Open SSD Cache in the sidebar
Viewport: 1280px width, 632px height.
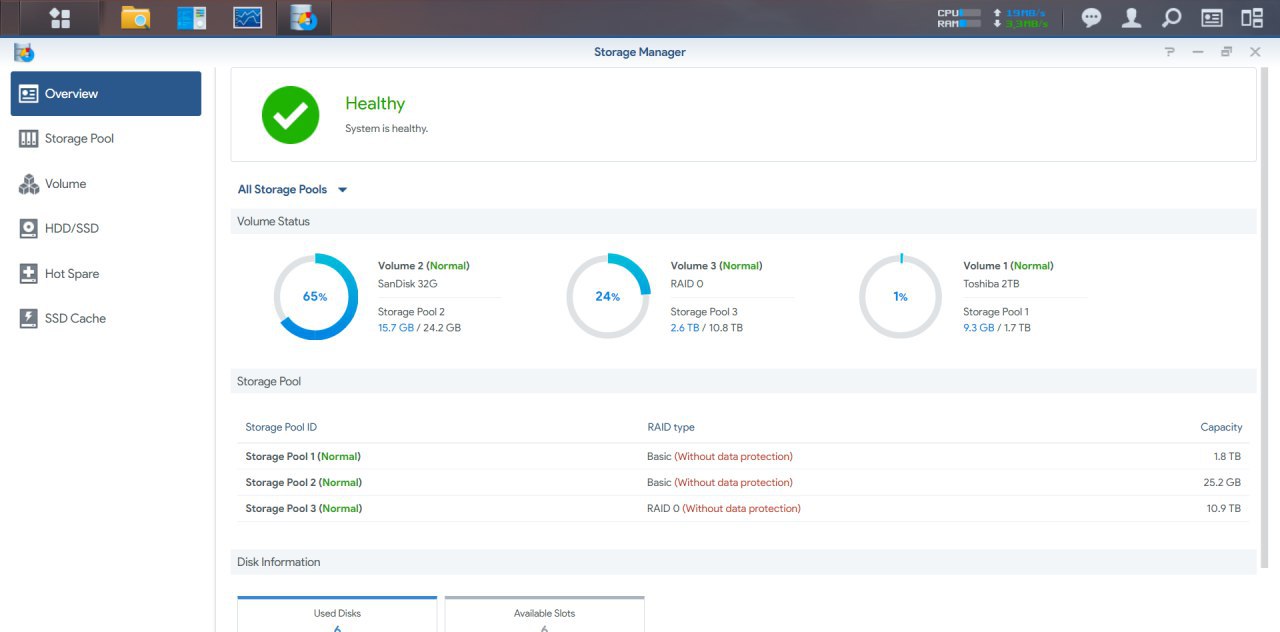point(75,319)
